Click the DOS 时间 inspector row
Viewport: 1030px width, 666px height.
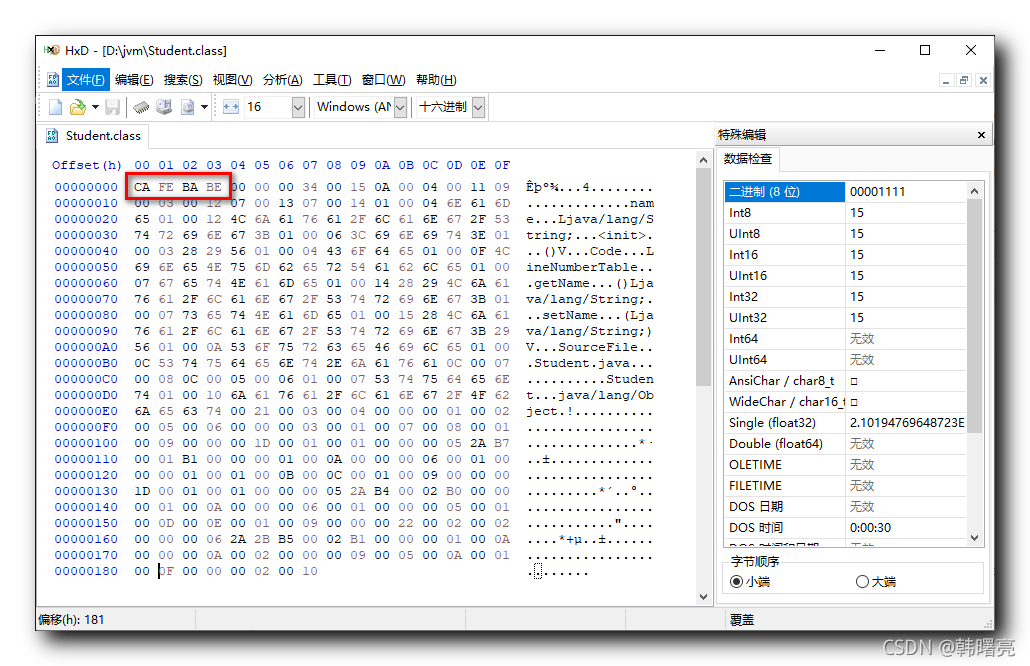pos(845,528)
